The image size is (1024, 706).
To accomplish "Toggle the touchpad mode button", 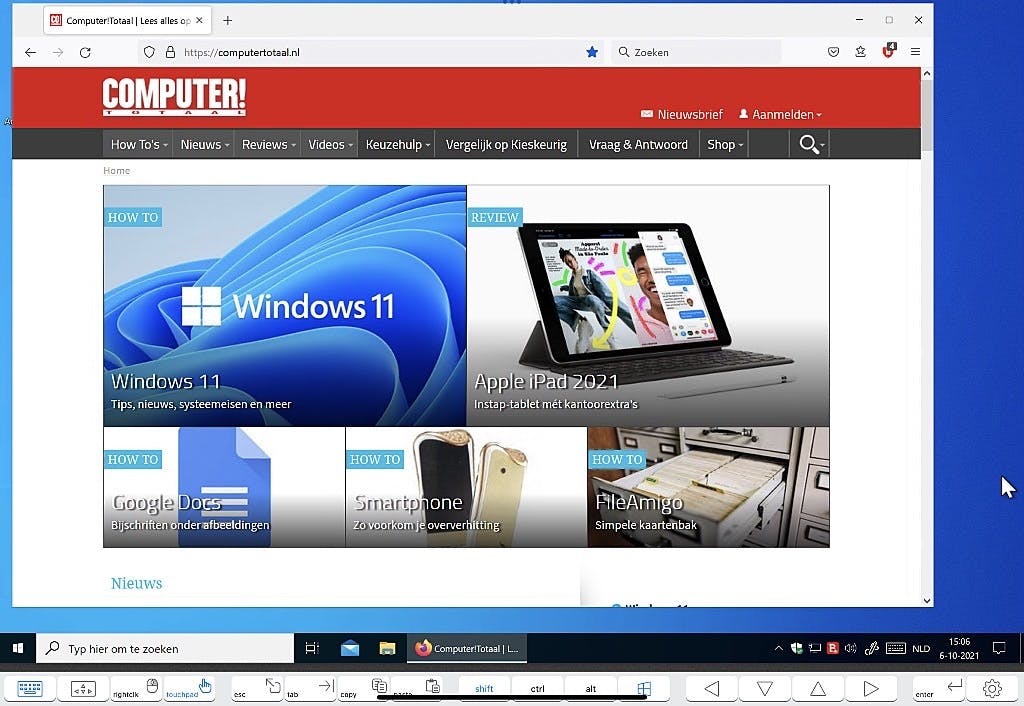I will pos(189,688).
